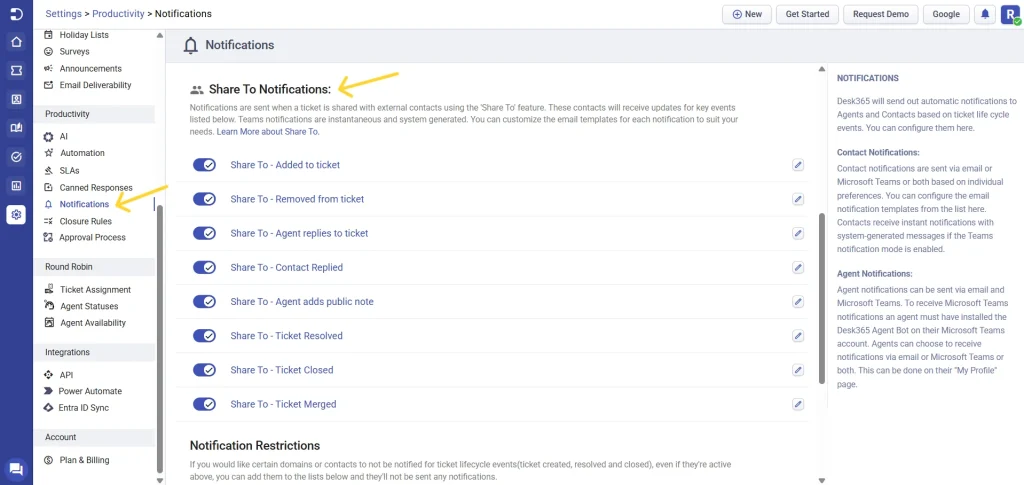Follow the Learn More about Share To link
Screen dimensions: 1024x485
pos(268,132)
